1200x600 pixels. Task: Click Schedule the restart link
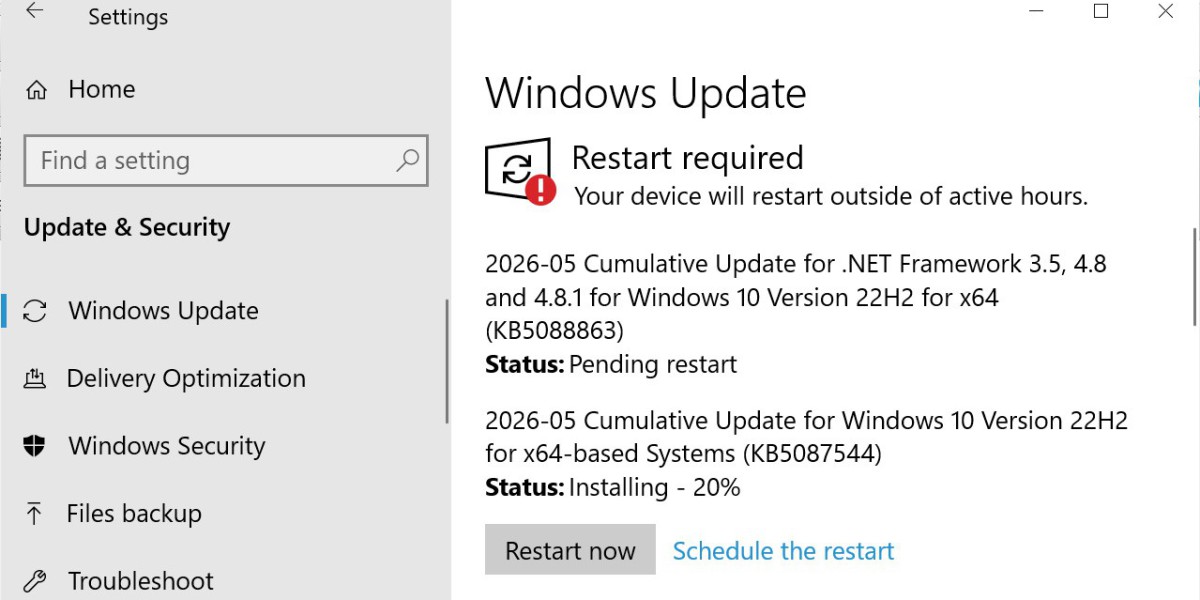(x=783, y=551)
